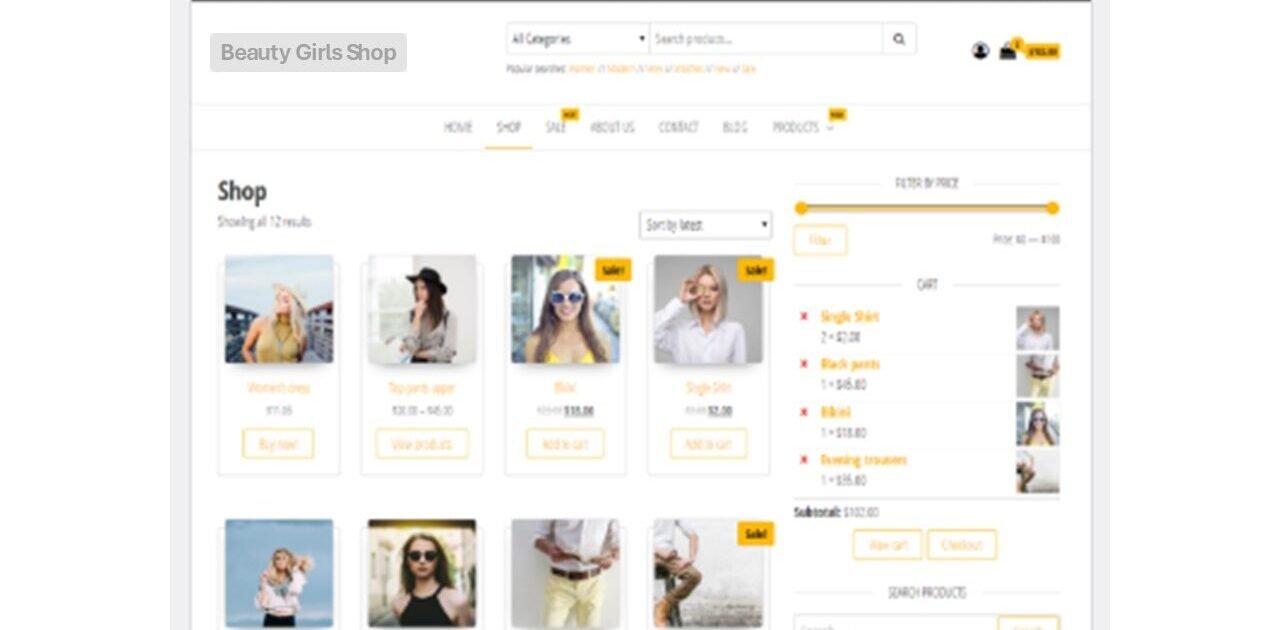Open the woman in pink sweater image
The width and height of the screenshot is (1280, 630).
pyautogui.click(x=279, y=573)
